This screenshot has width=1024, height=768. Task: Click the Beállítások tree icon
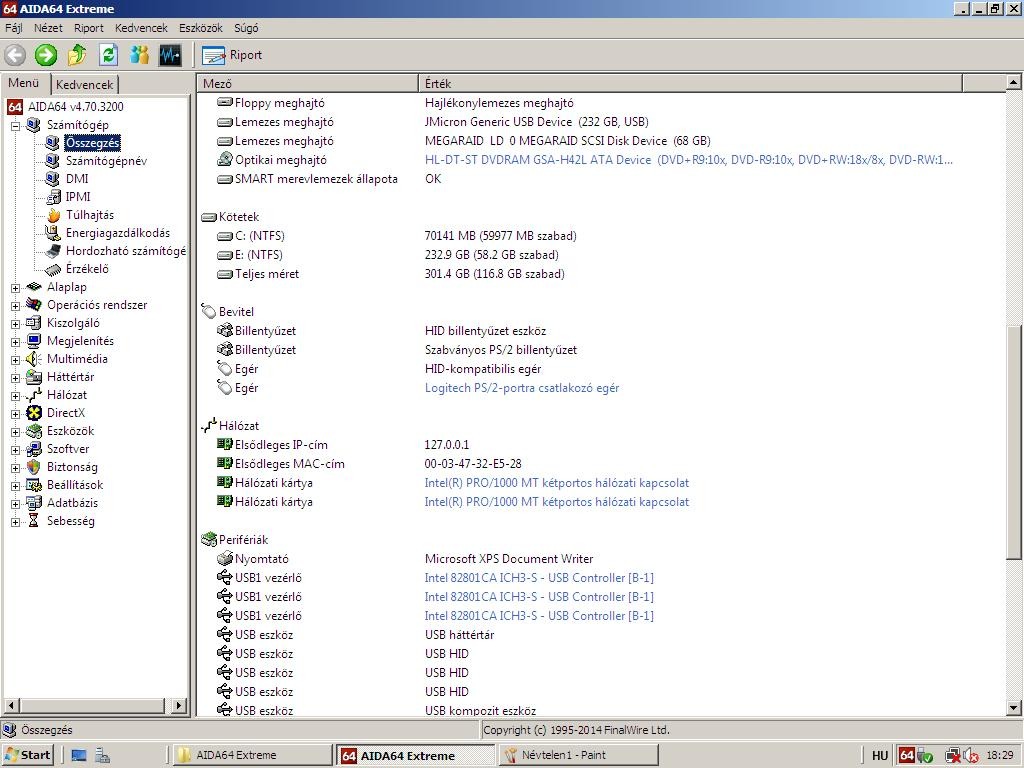point(34,485)
